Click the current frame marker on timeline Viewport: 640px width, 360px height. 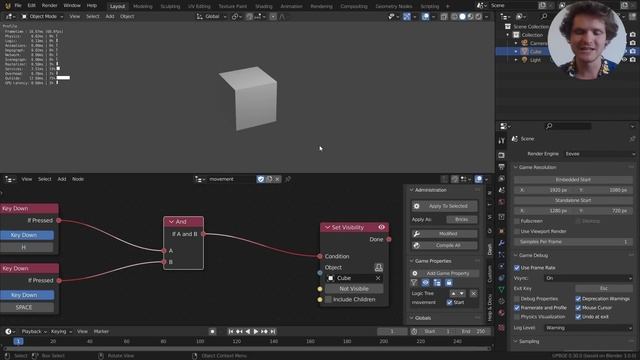coord(18,341)
